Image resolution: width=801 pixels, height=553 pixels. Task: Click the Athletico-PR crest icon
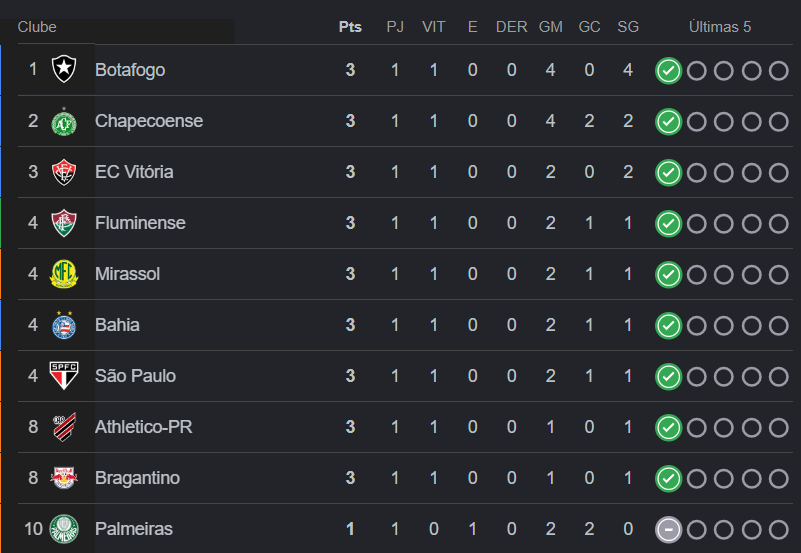tap(64, 427)
